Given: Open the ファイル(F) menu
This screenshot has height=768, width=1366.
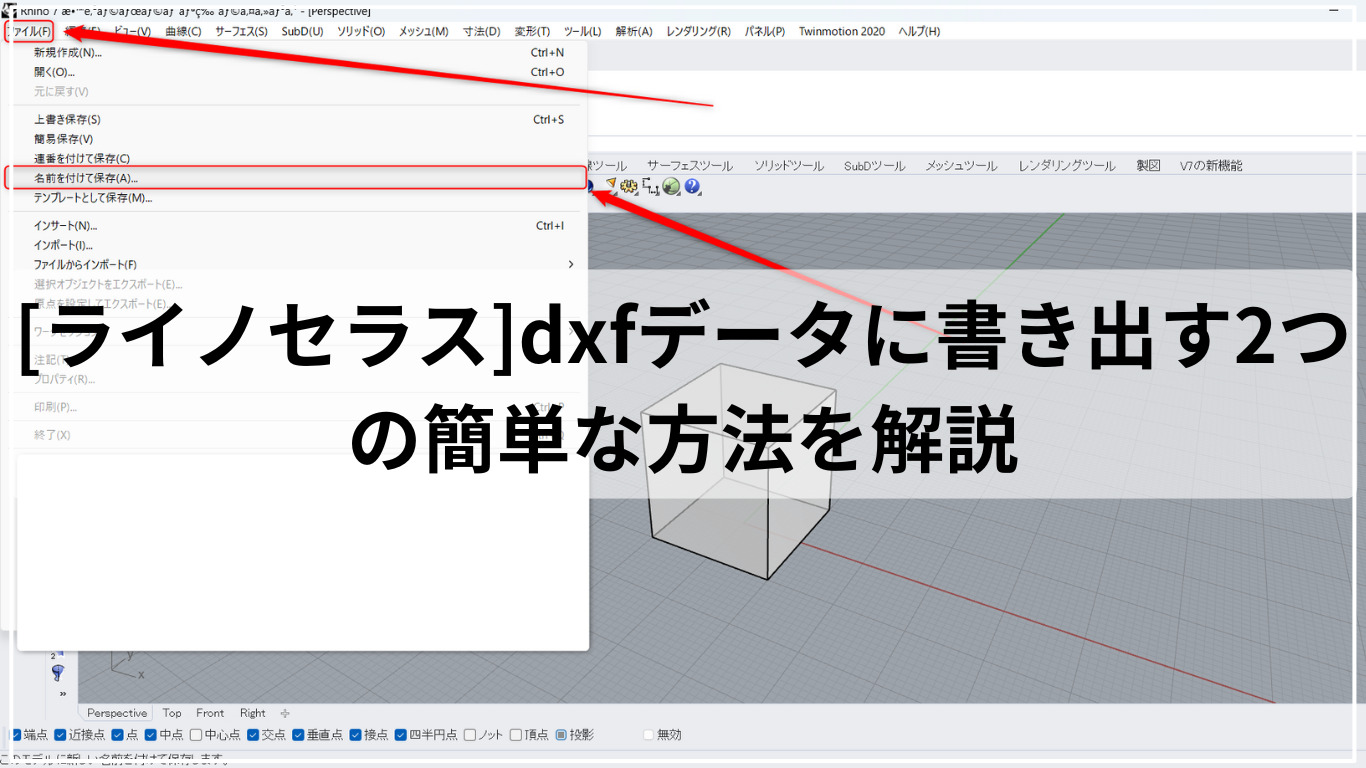Looking at the screenshot, I should click(29, 31).
